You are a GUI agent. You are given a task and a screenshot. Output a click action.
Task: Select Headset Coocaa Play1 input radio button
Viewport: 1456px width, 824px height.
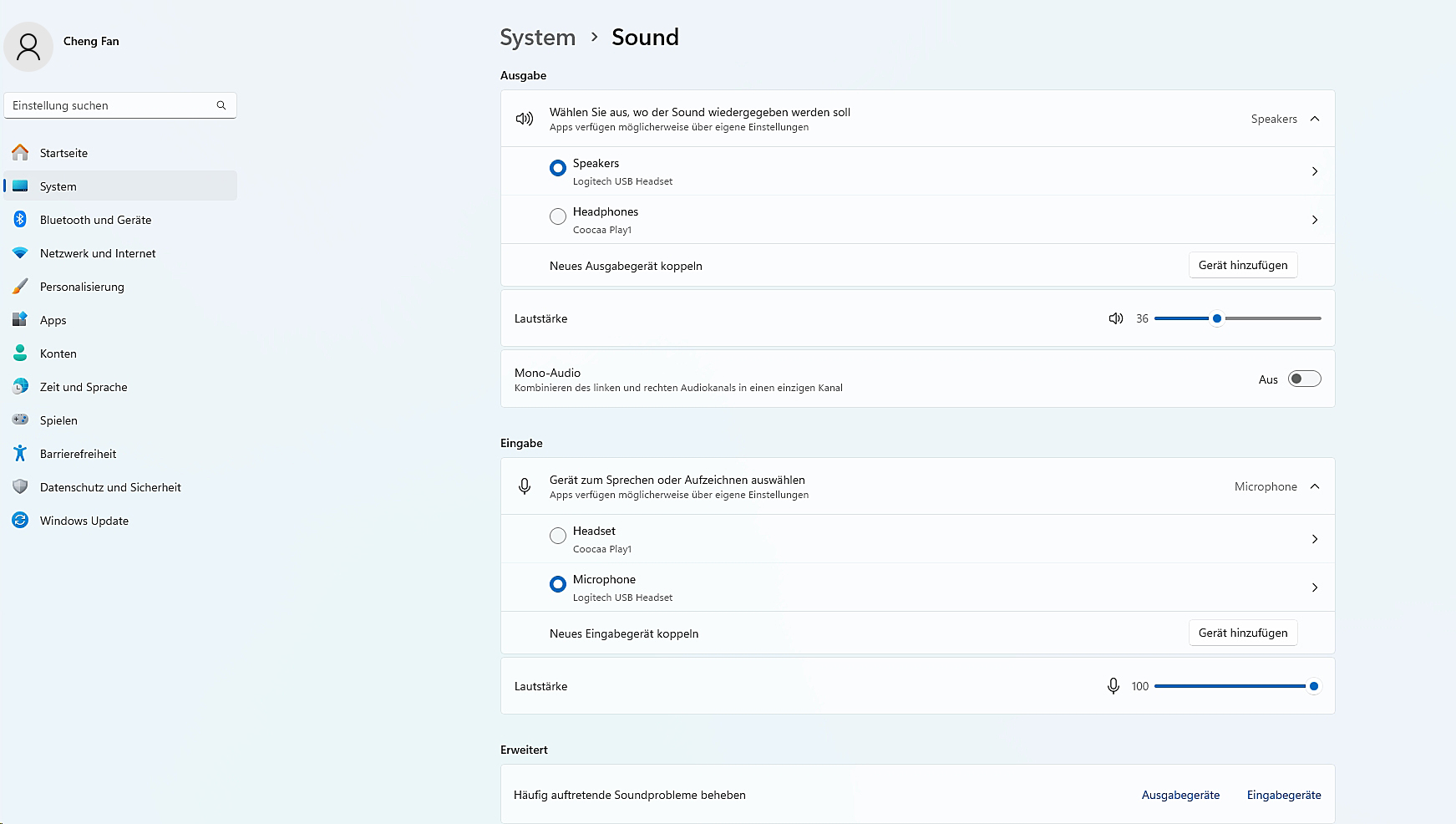(558, 536)
